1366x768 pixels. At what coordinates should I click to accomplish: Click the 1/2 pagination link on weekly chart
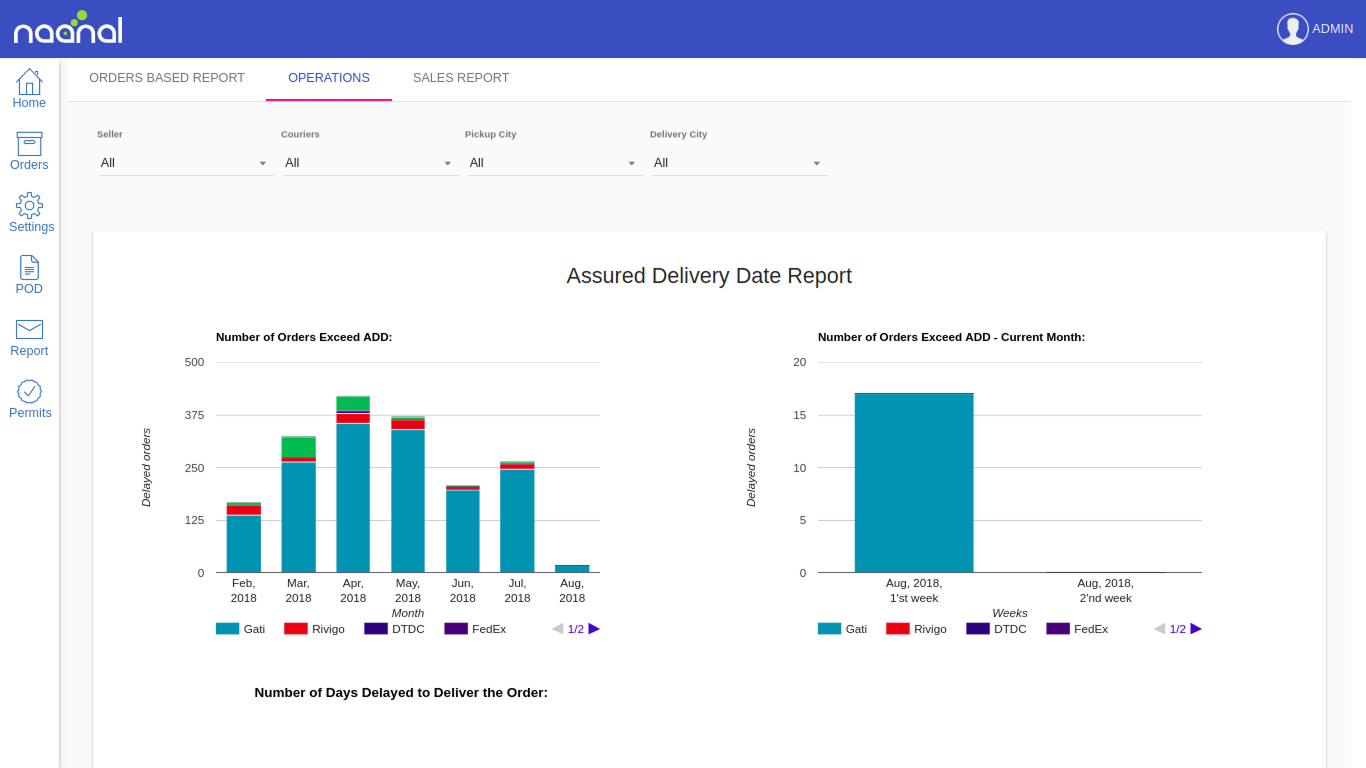click(1176, 628)
